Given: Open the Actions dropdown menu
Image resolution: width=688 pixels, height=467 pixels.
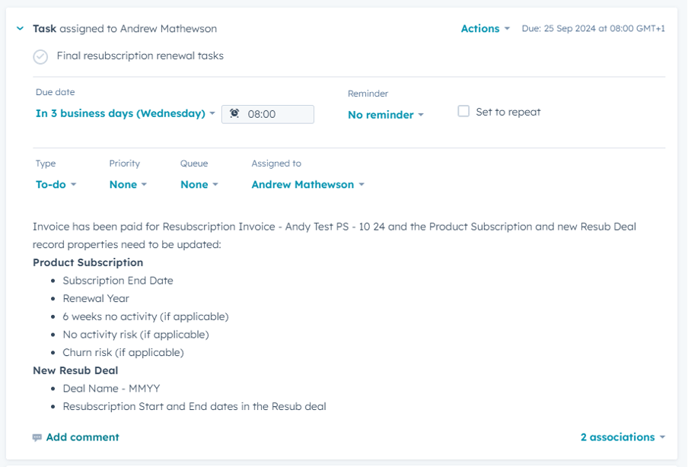Looking at the screenshot, I should (x=485, y=29).
